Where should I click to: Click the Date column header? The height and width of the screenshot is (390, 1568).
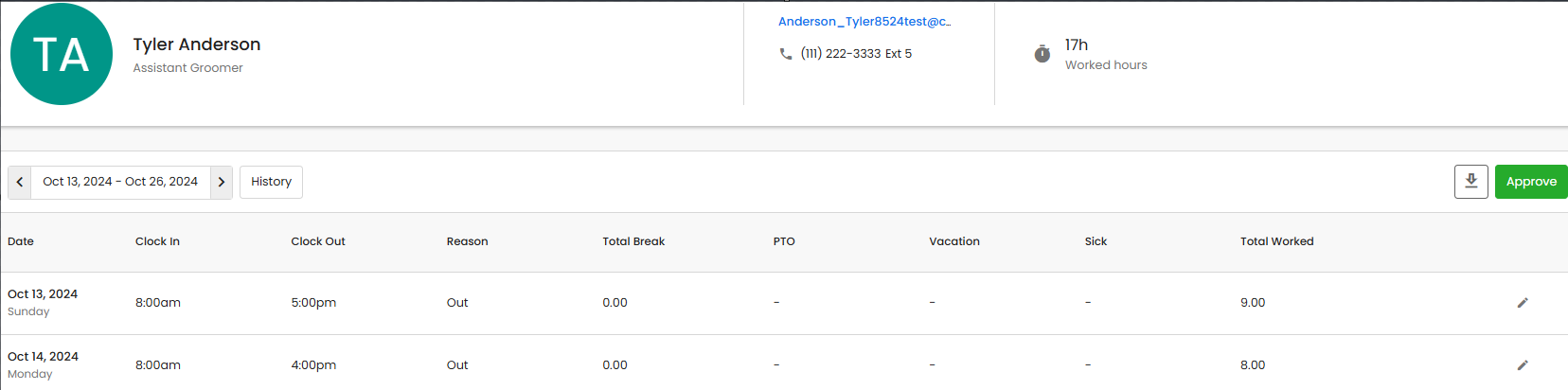(21, 241)
